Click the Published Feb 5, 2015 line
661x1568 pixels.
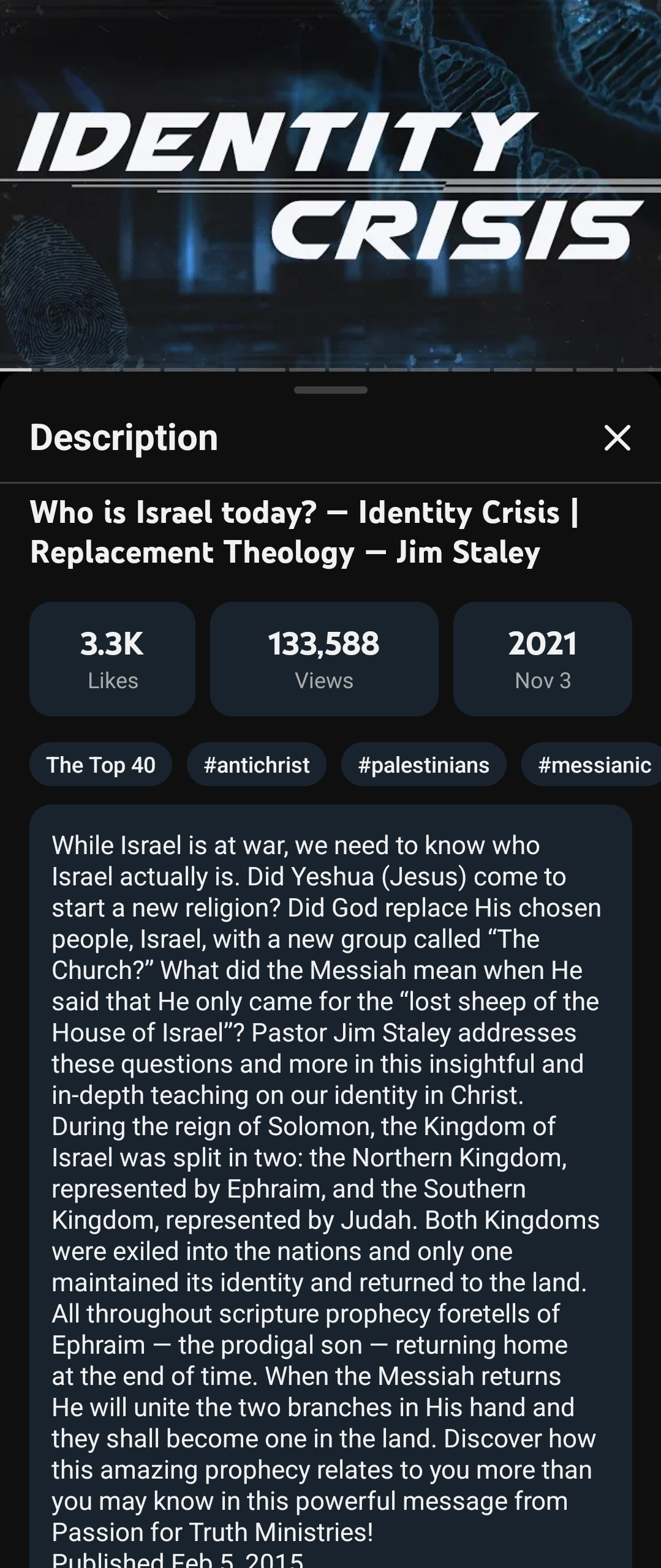pos(178,1560)
